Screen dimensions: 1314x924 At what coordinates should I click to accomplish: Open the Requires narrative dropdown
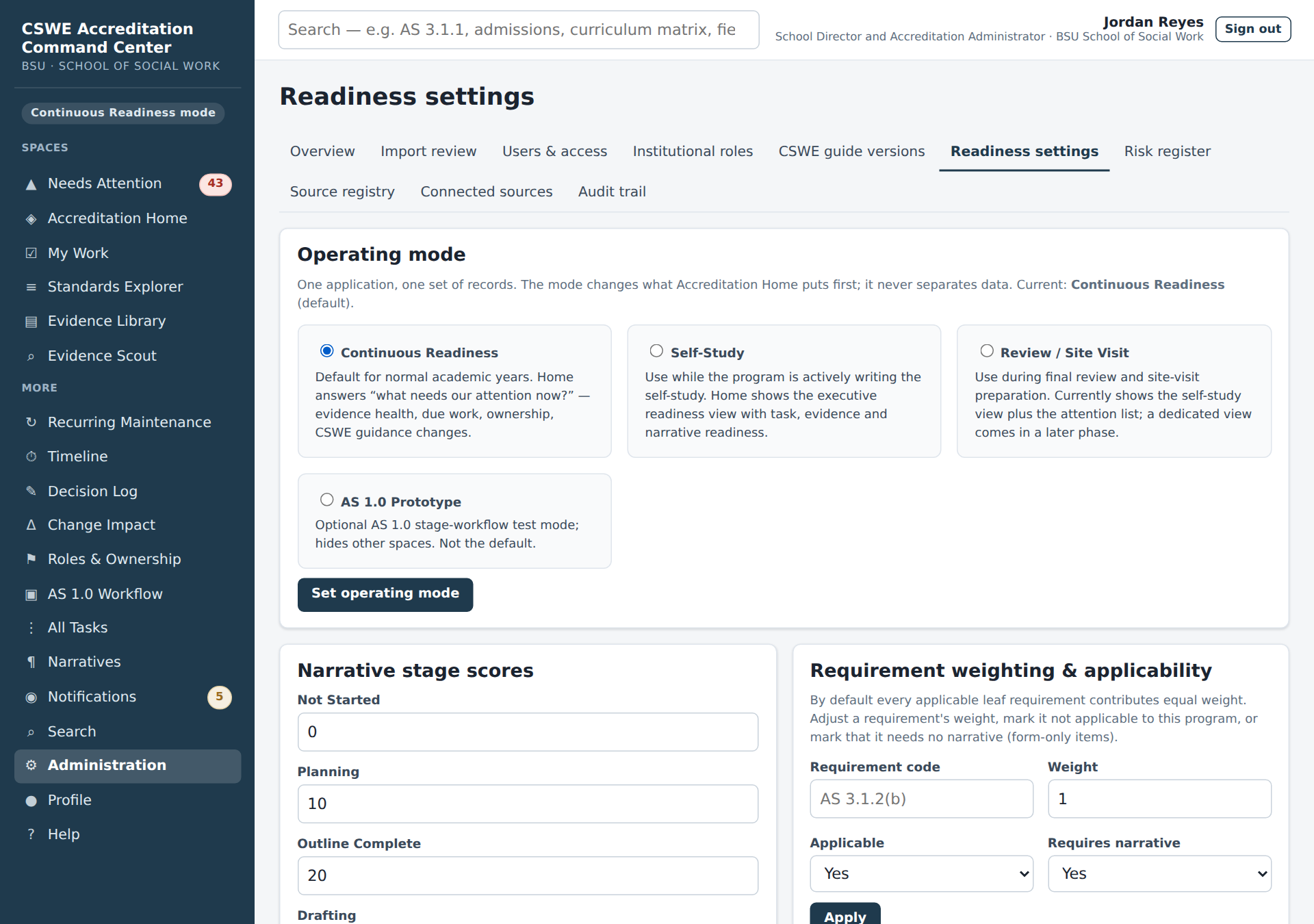[x=1159, y=874]
